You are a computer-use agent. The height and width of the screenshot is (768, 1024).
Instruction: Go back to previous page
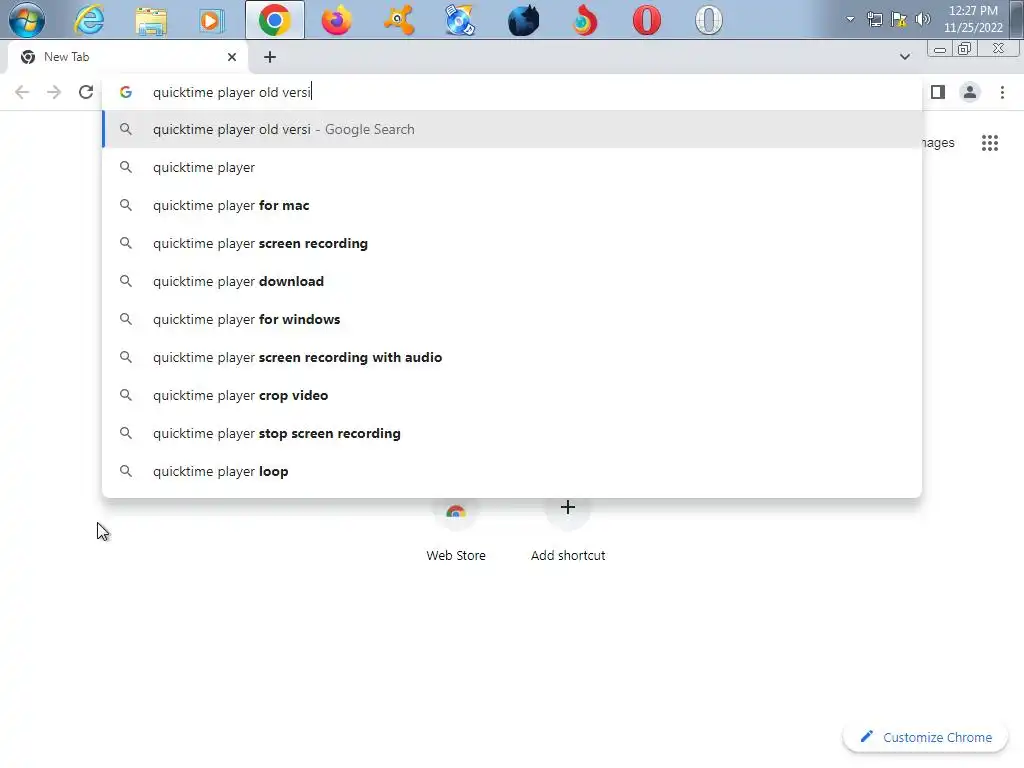[x=22, y=92]
